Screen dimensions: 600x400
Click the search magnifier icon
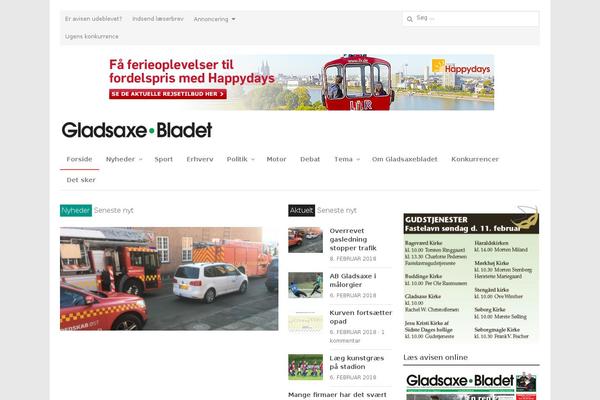coord(409,19)
